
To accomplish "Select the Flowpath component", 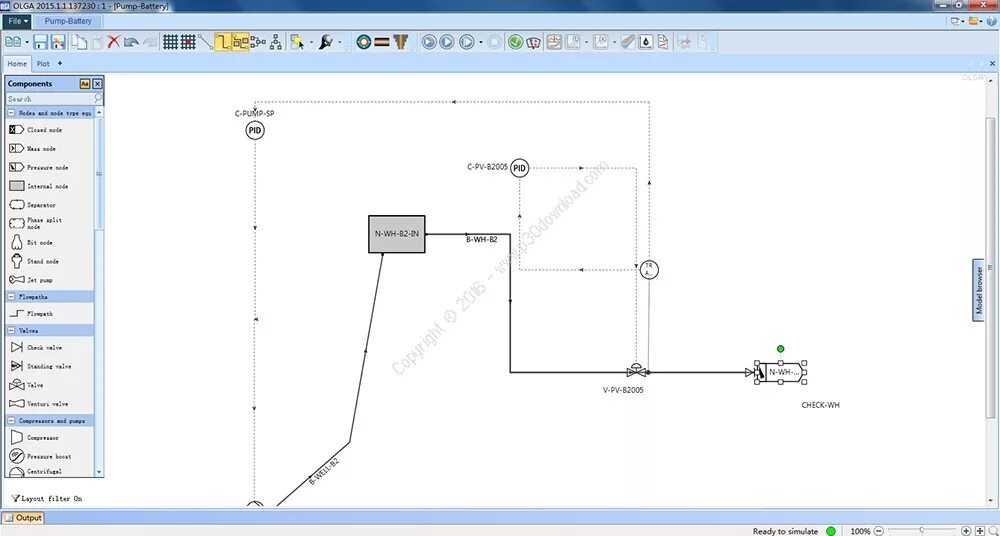I will point(31,314).
